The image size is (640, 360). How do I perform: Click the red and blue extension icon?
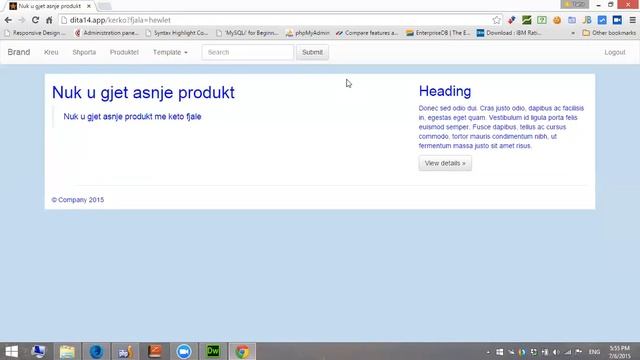[511, 20]
